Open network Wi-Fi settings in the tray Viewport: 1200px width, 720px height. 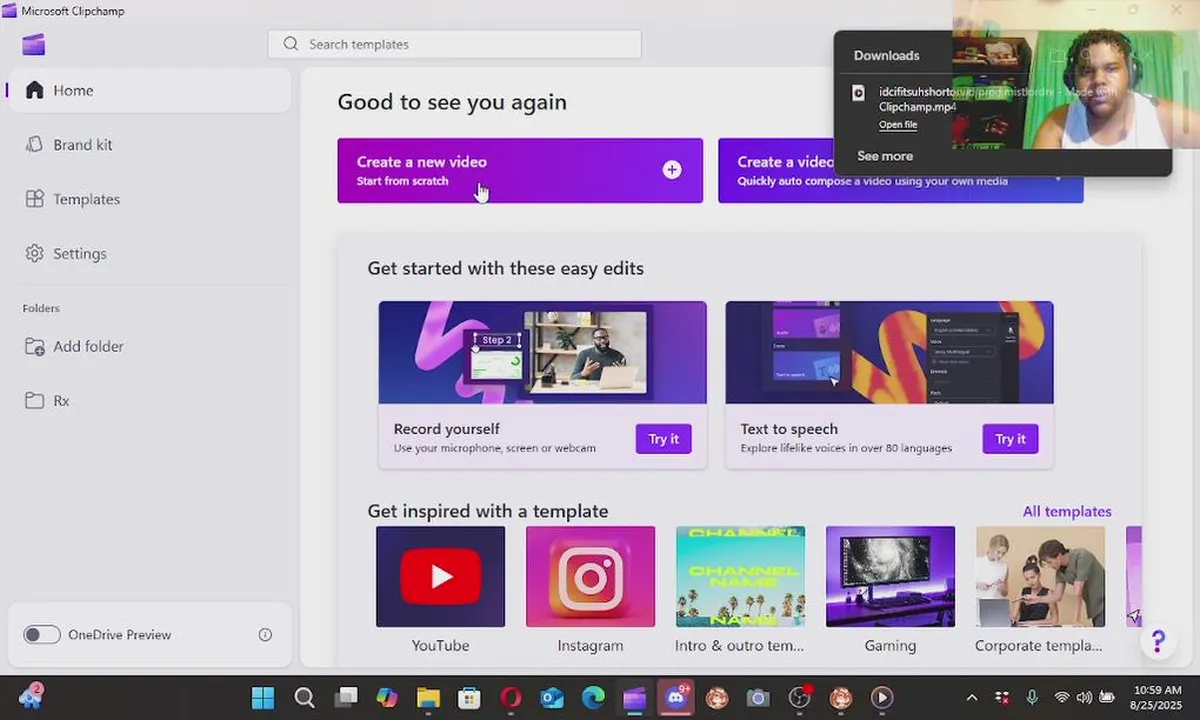tap(1062, 698)
